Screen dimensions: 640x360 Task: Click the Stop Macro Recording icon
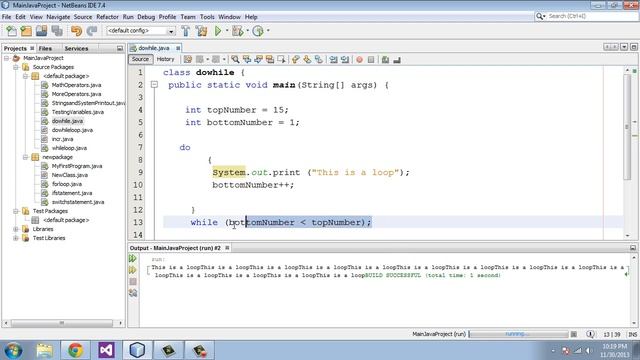pyautogui.click(x=371, y=60)
